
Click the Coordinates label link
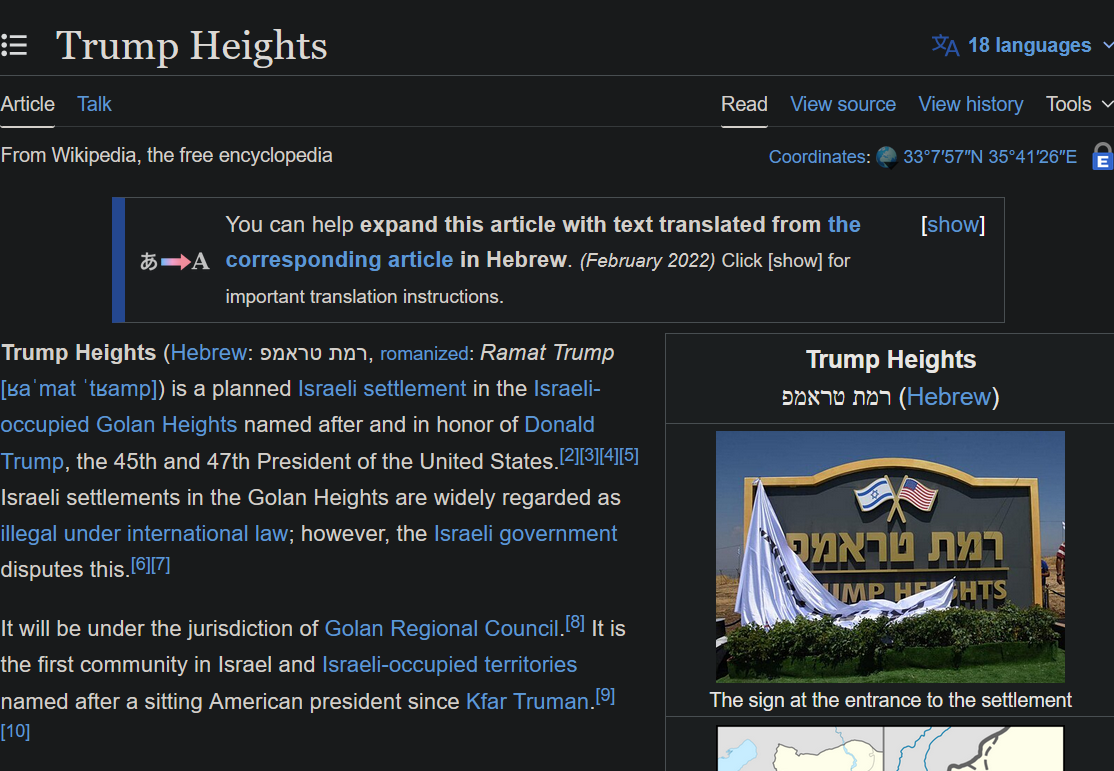click(818, 157)
